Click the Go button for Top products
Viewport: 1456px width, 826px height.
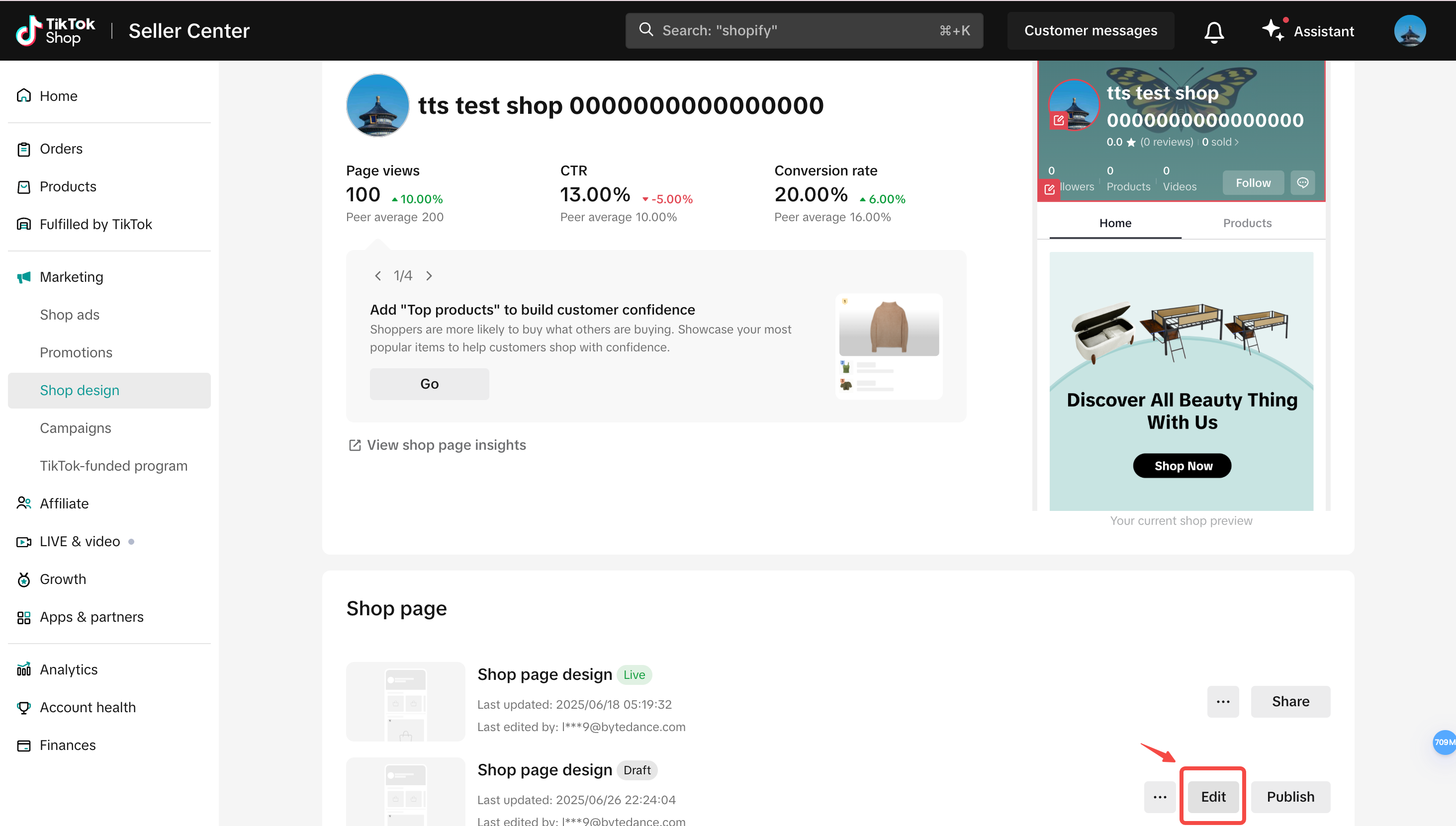tap(429, 384)
